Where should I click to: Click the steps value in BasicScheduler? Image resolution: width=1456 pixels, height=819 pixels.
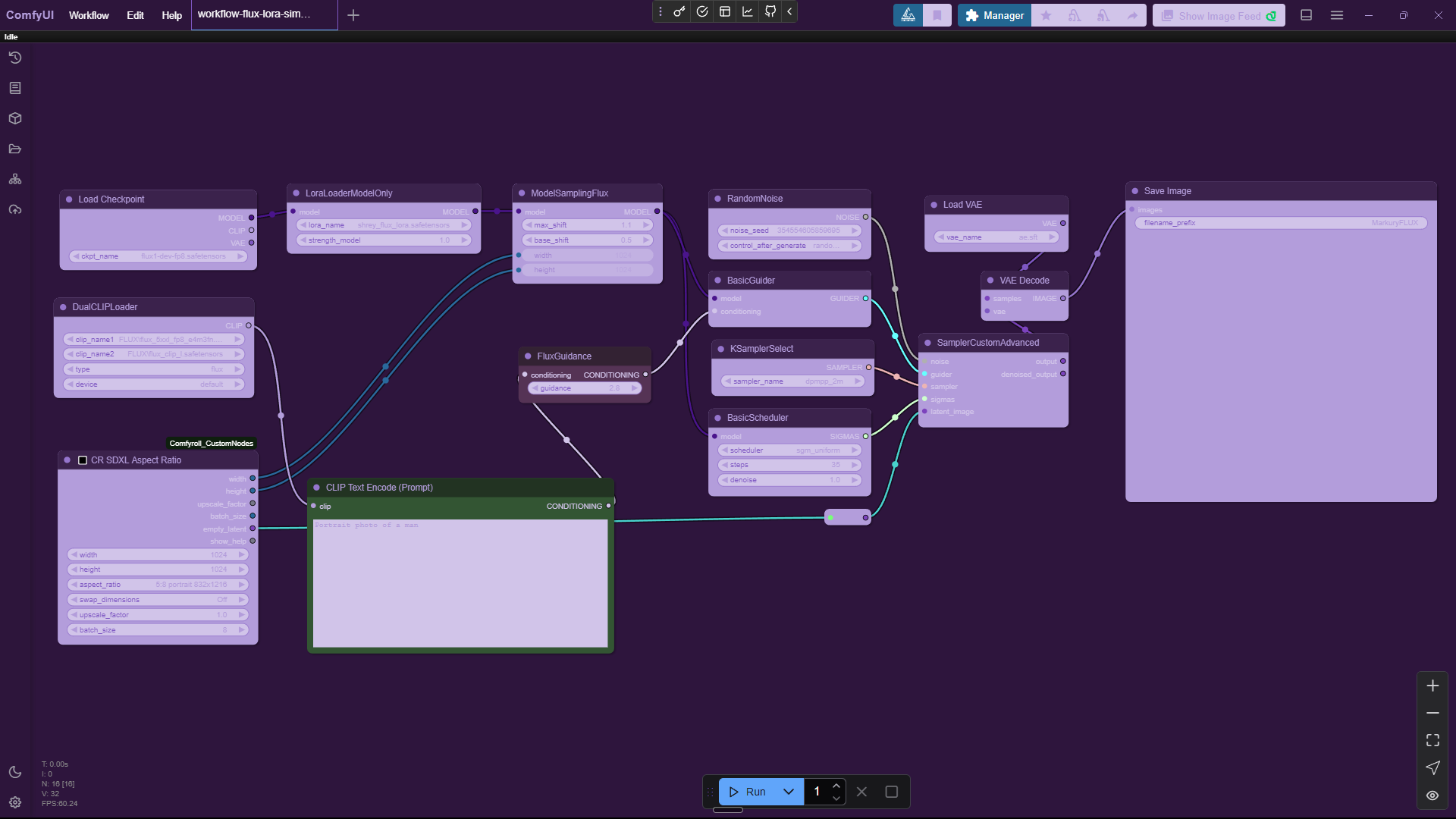click(789, 465)
